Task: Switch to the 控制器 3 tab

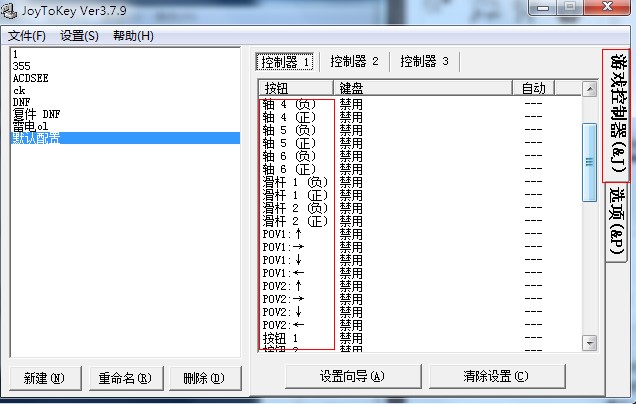Action: [x=424, y=62]
